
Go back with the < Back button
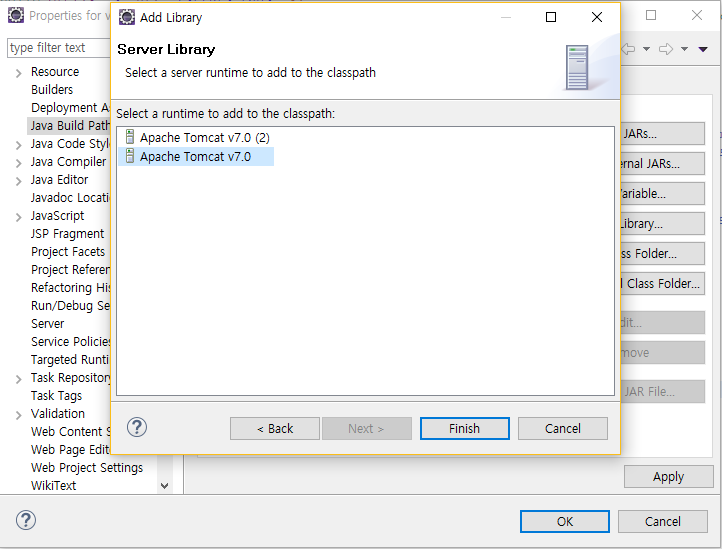[275, 429]
